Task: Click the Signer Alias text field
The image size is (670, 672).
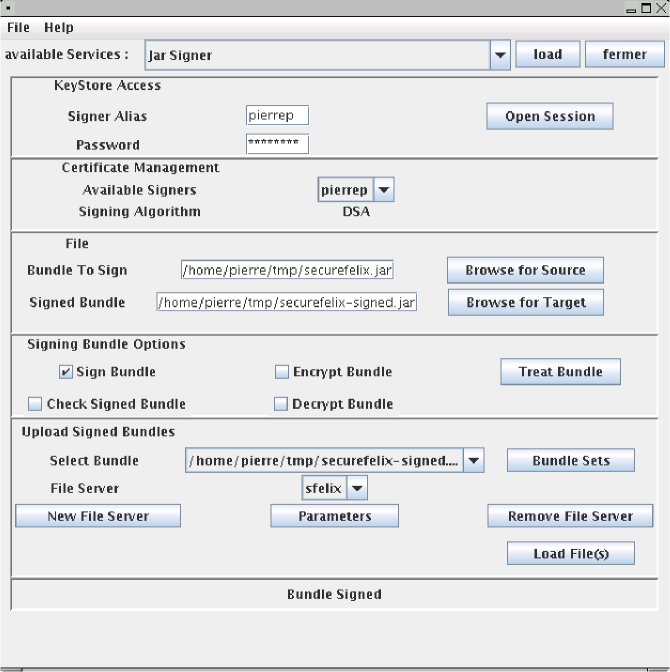Action: tap(277, 116)
